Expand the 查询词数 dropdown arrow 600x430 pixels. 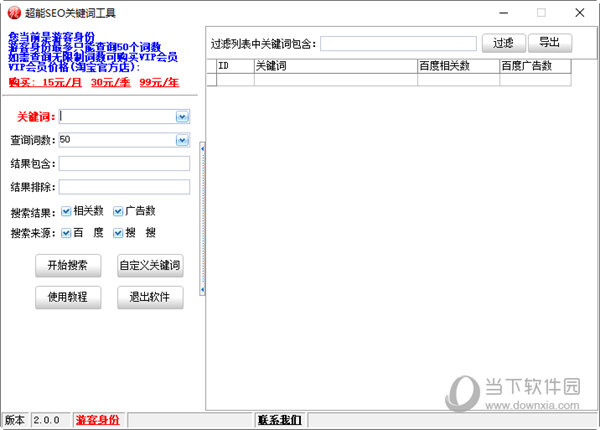pos(182,140)
